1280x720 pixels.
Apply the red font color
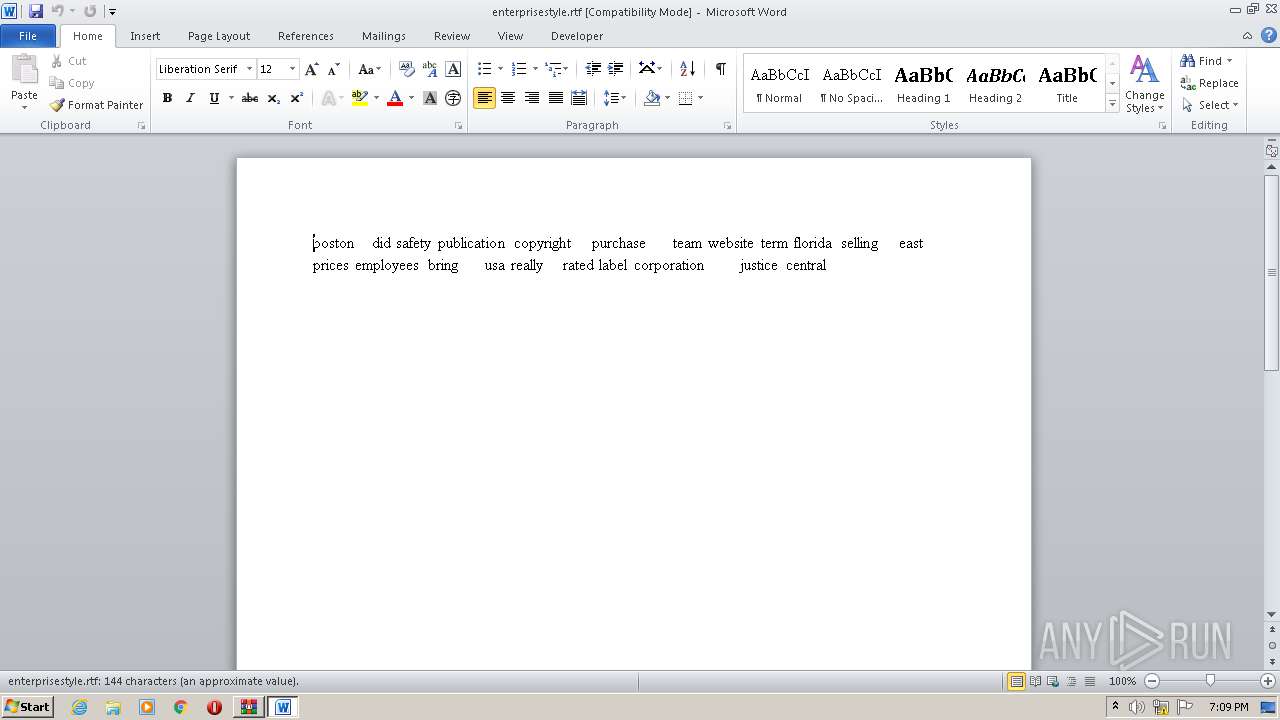coord(395,98)
